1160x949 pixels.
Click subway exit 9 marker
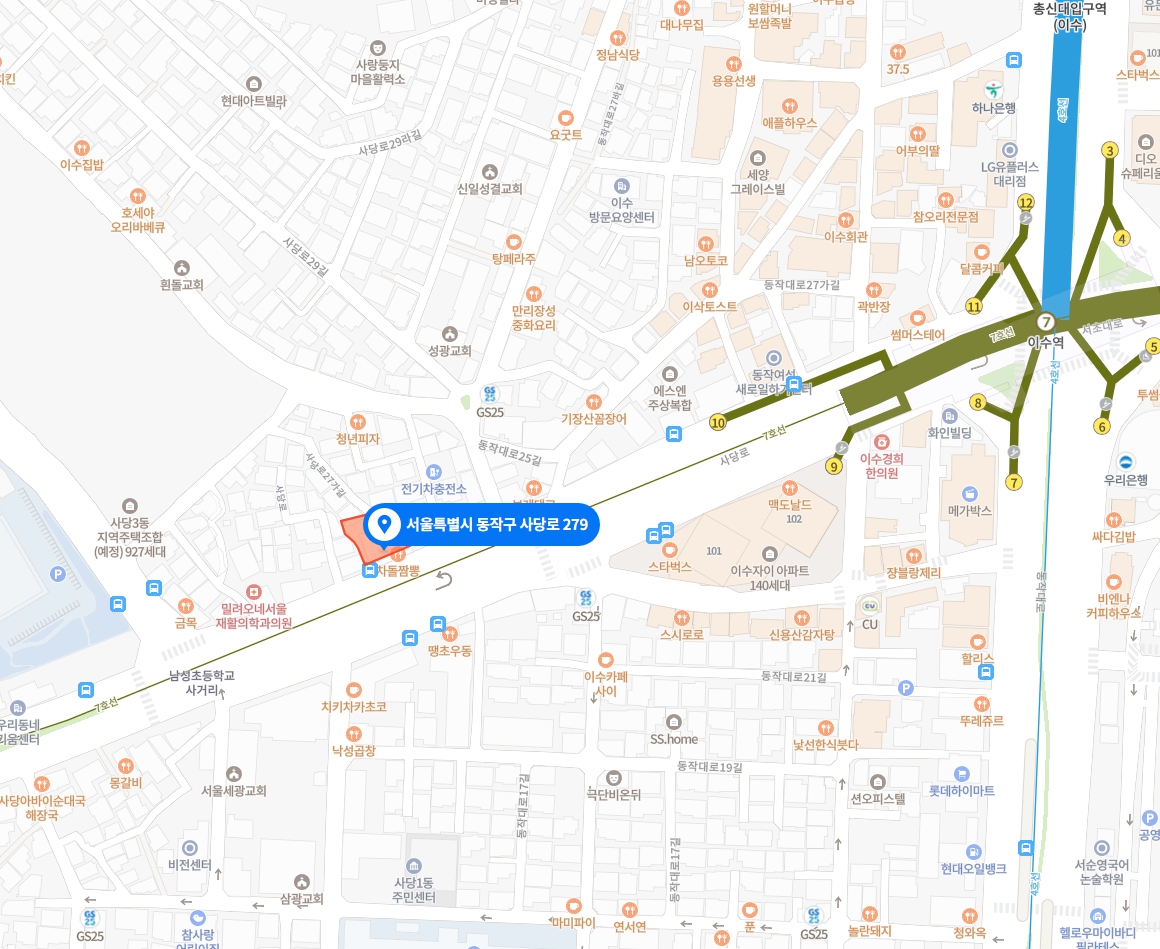834,466
